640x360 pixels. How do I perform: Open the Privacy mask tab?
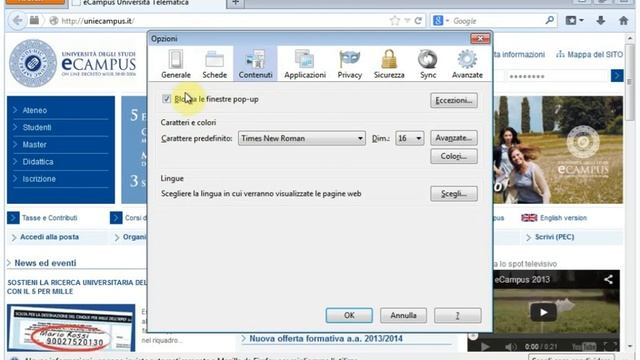pos(349,64)
